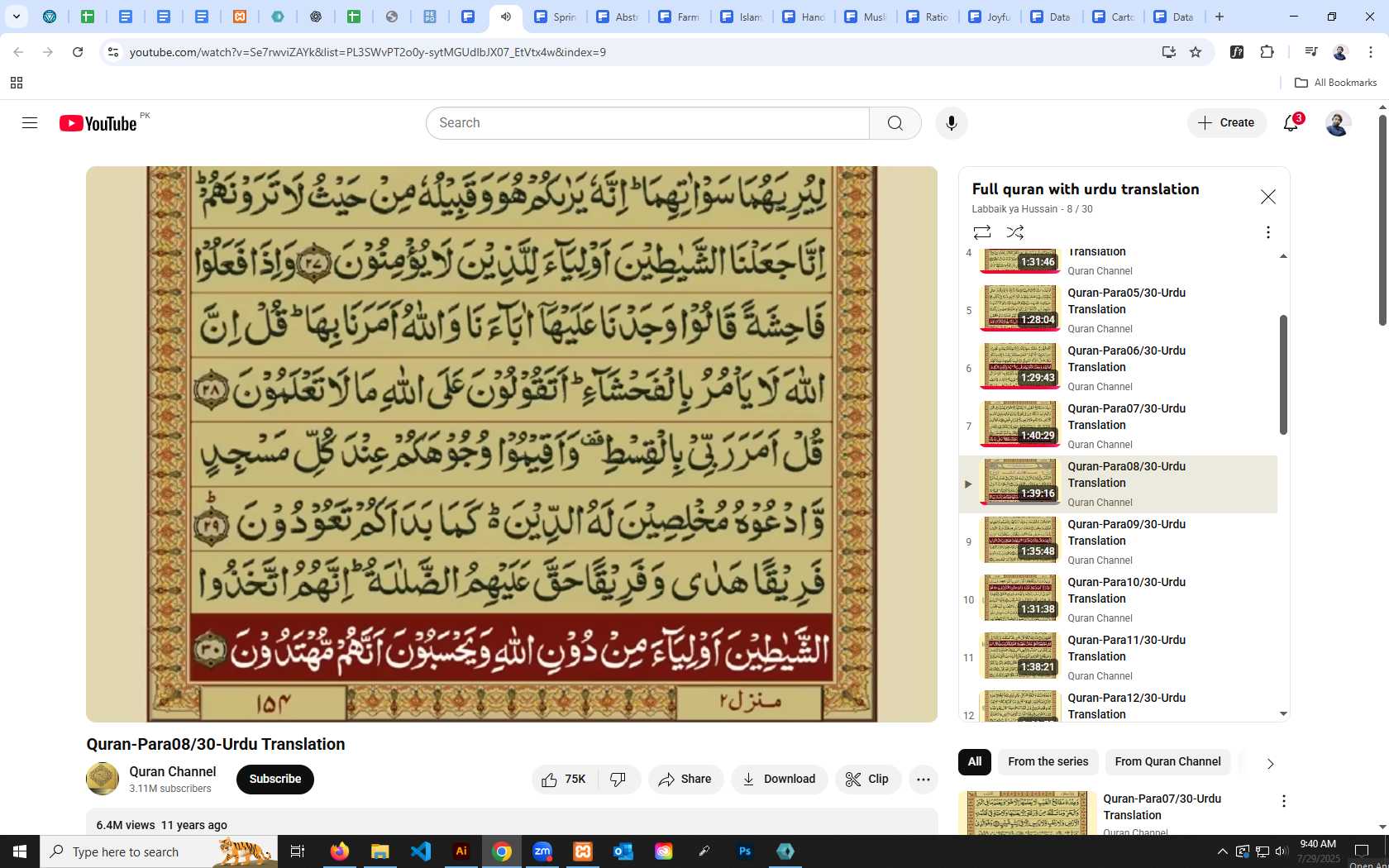
Task: Clip the video
Action: [867, 780]
